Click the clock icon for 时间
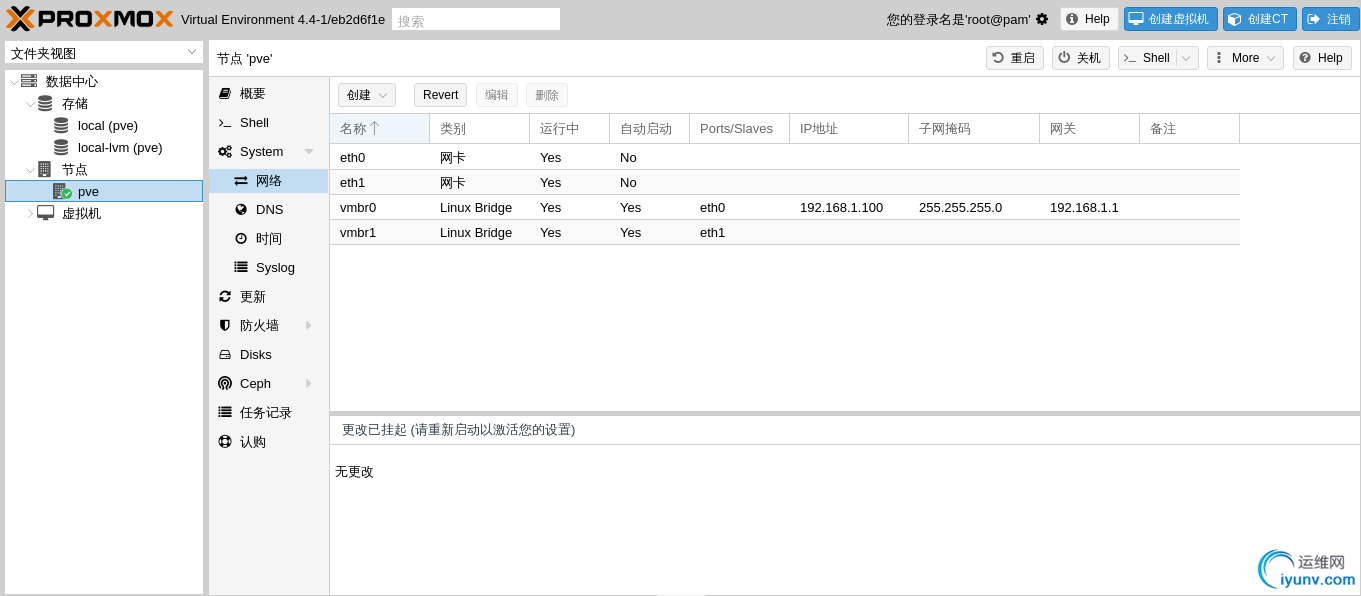This screenshot has height=596, width=1361. point(241,238)
